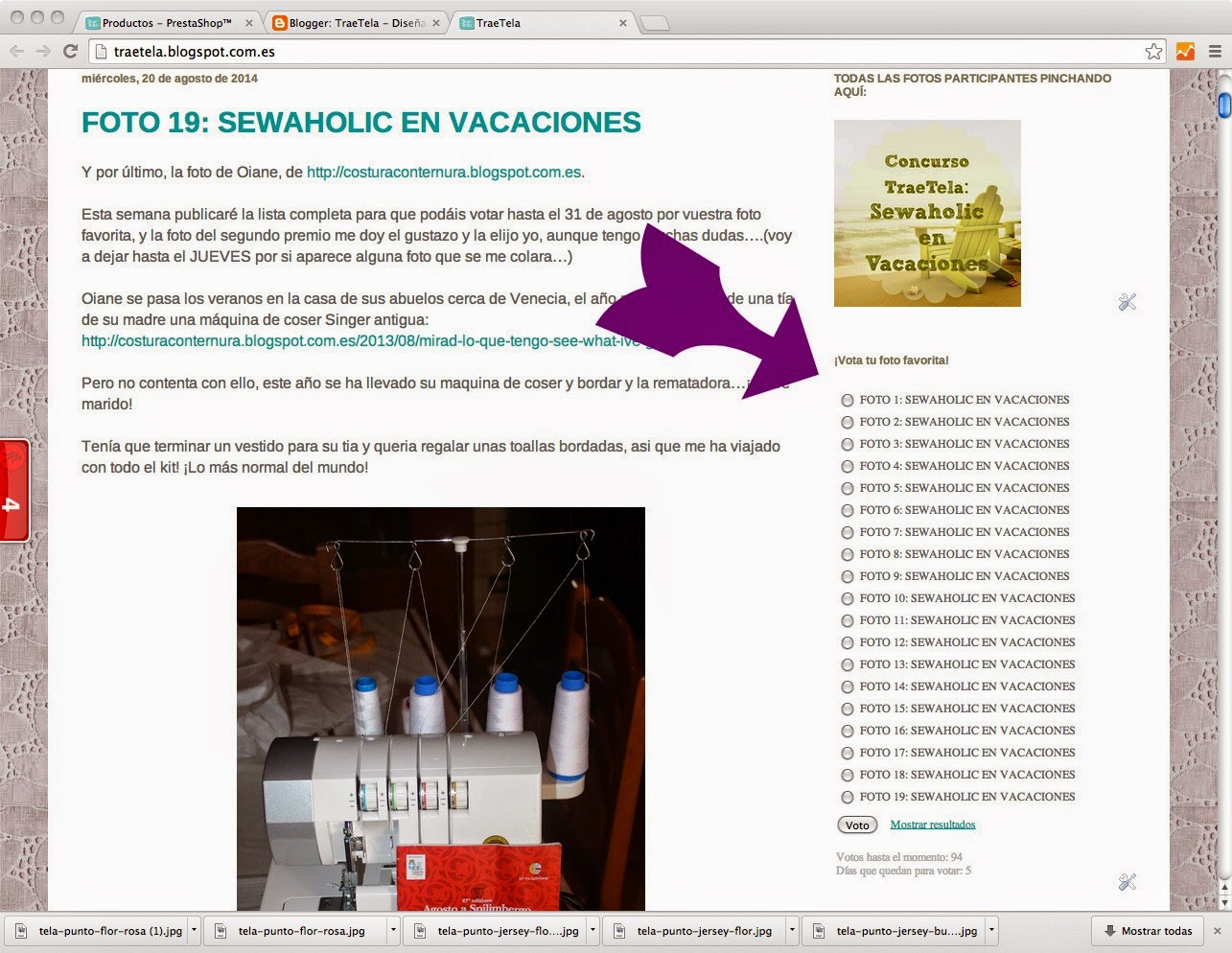The image size is (1232, 953).
Task: Click the Voto button
Action: (857, 825)
